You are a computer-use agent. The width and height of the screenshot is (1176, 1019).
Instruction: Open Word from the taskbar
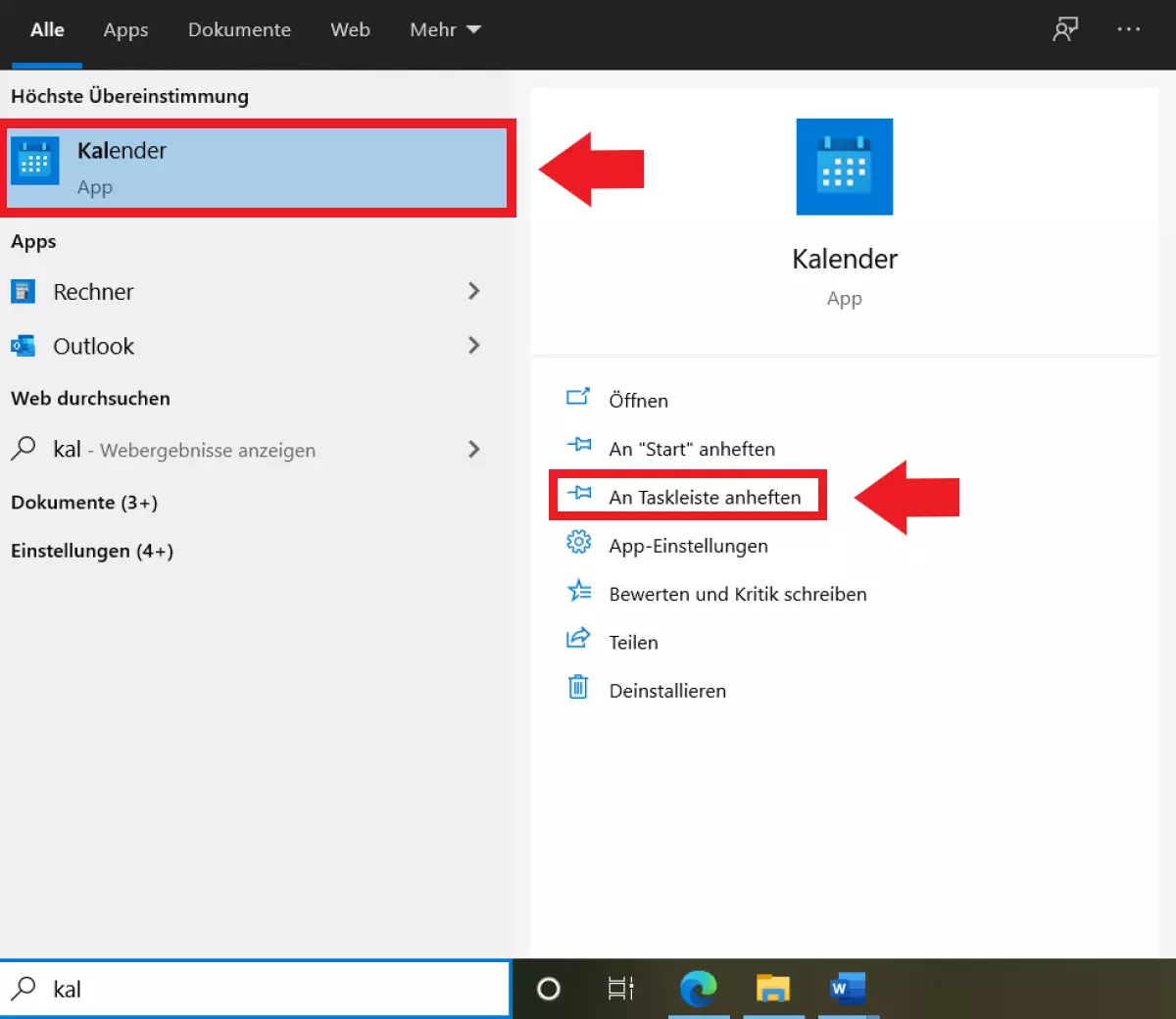tap(847, 989)
